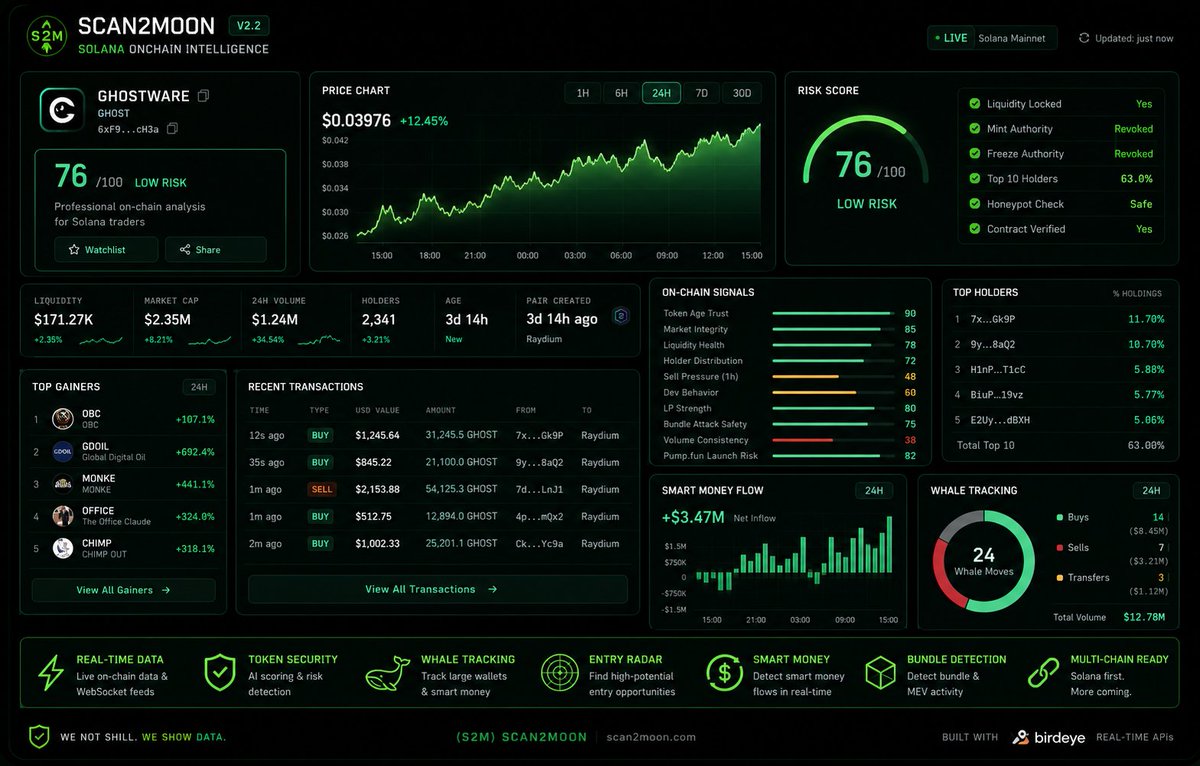This screenshot has height=766, width=1200.
Task: Click the CHIMP token icon
Action: pyautogui.click(x=63, y=548)
